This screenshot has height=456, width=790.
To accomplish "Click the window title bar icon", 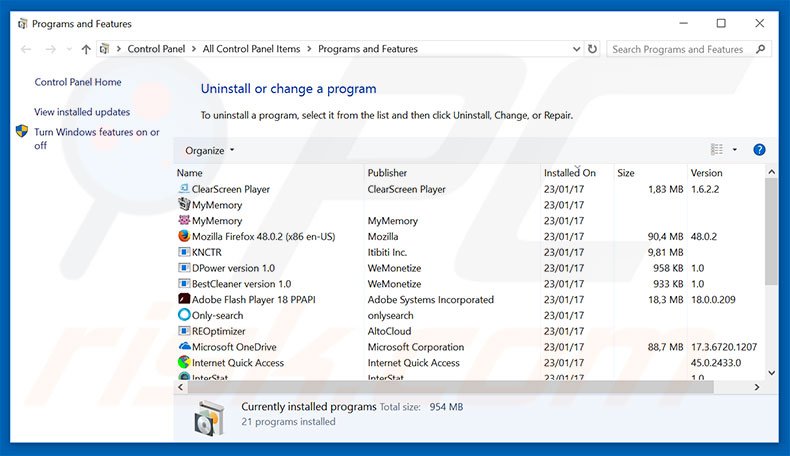I will (22, 24).
